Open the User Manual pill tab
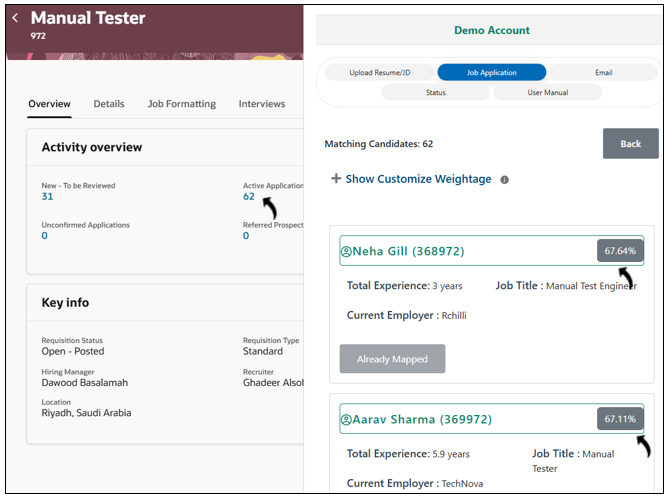Image resolution: width=668 pixels, height=498 pixels. [x=547, y=92]
